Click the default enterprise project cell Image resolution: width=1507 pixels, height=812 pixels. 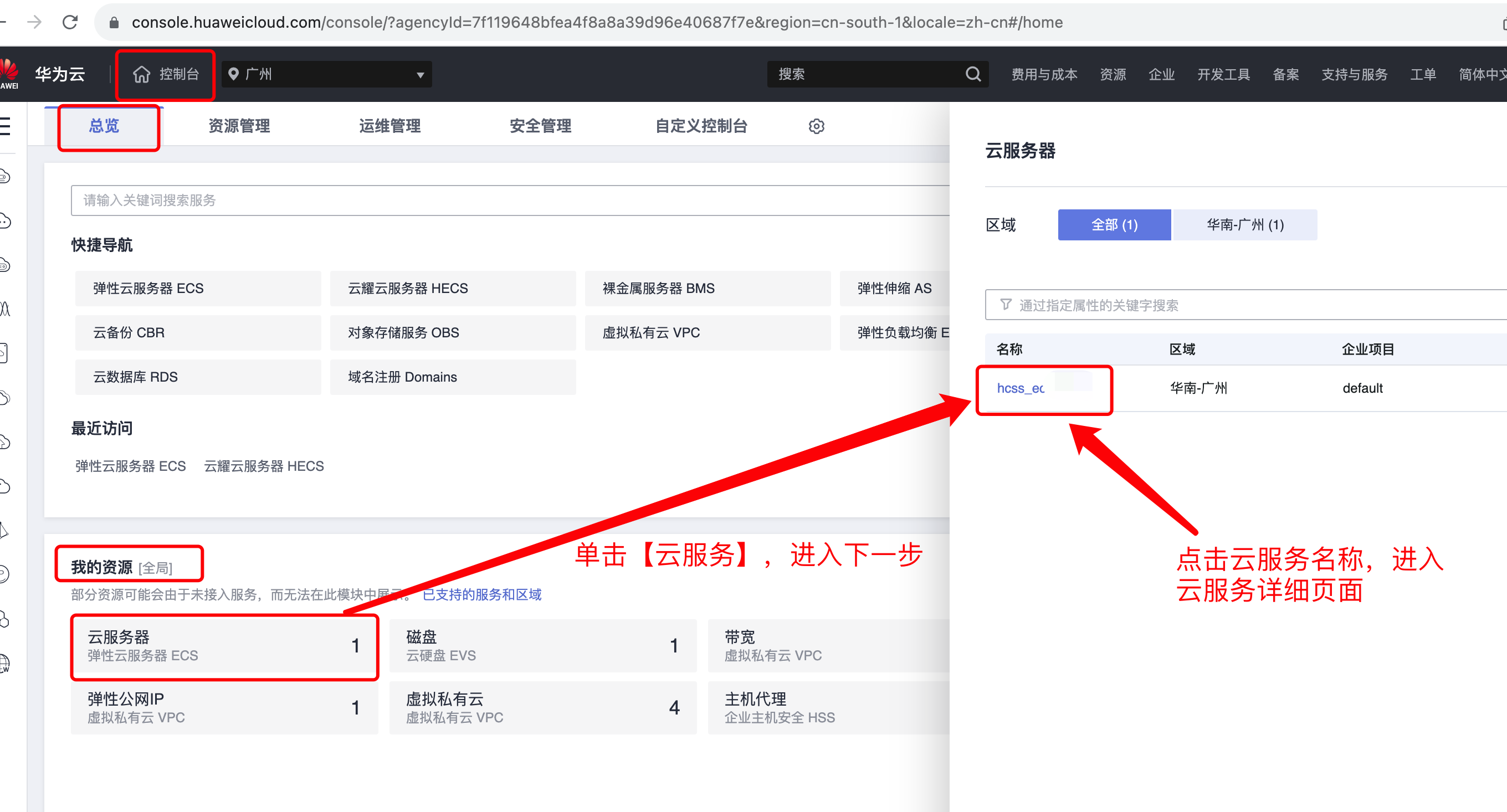pos(1362,388)
